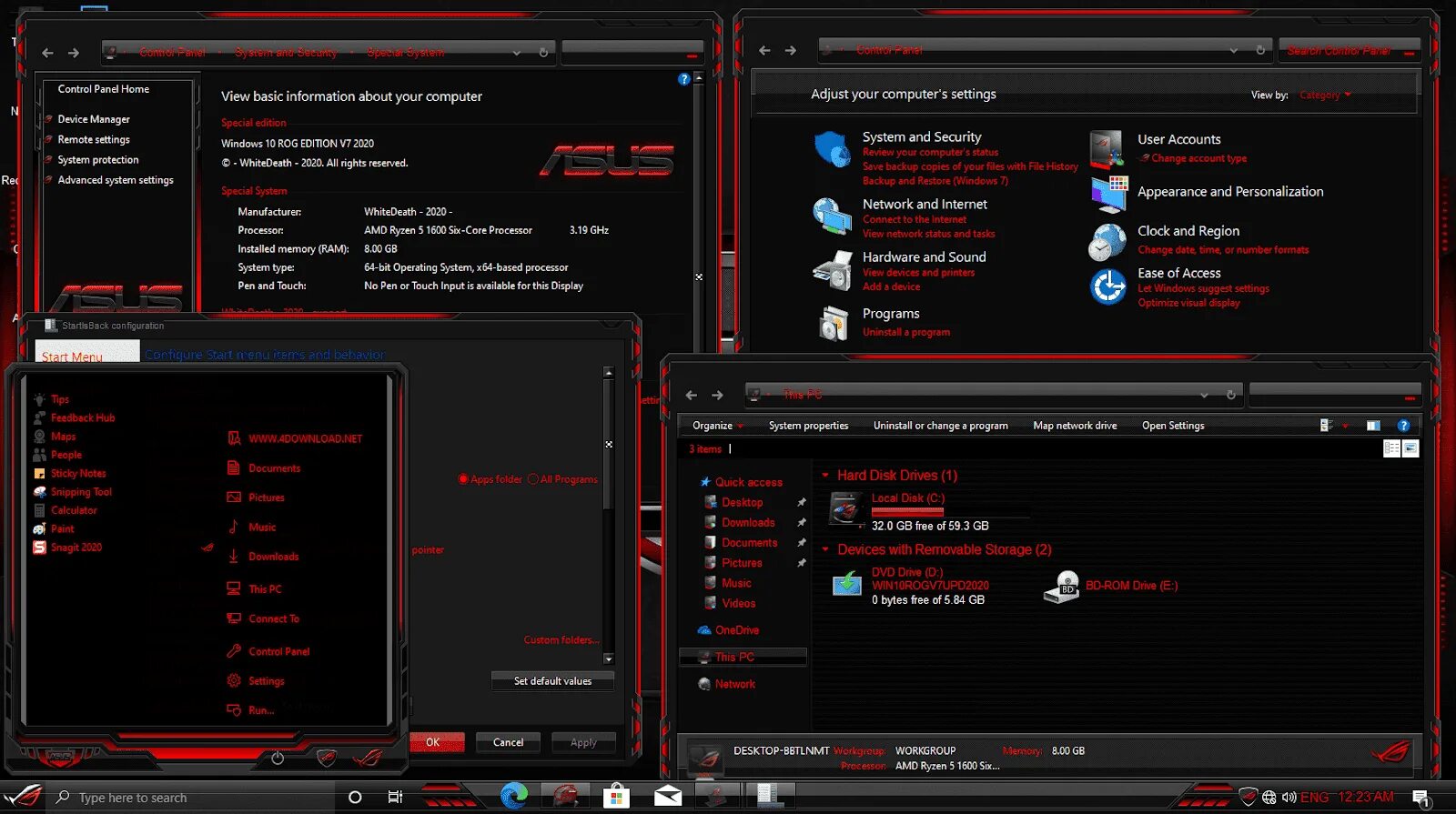Image resolution: width=1456 pixels, height=814 pixels.
Task: Select the Local Disk (C:) drive icon
Action: pos(846,509)
